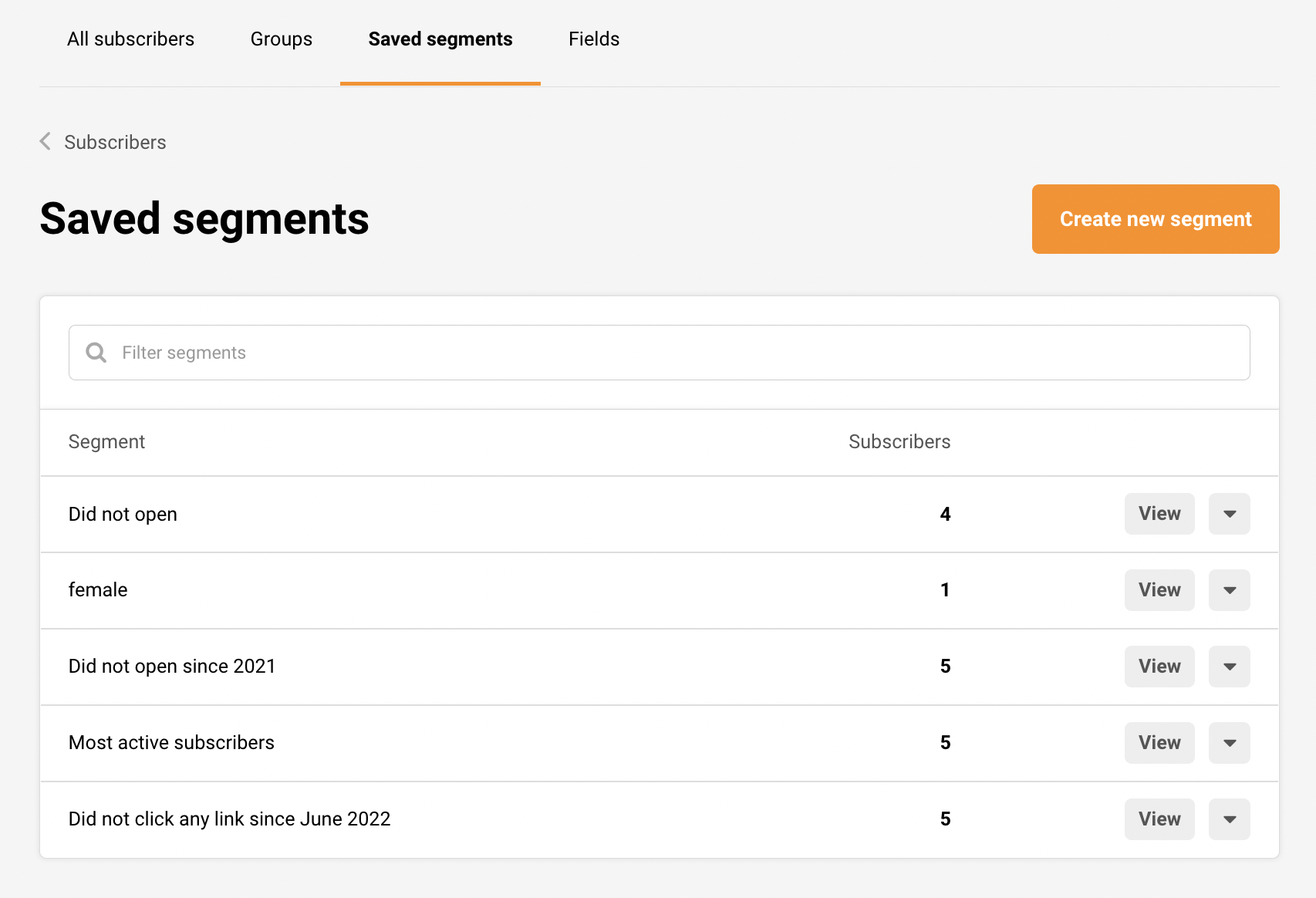Image resolution: width=1316 pixels, height=898 pixels.
Task: View Did not click any link segment
Action: pyautogui.click(x=1159, y=819)
